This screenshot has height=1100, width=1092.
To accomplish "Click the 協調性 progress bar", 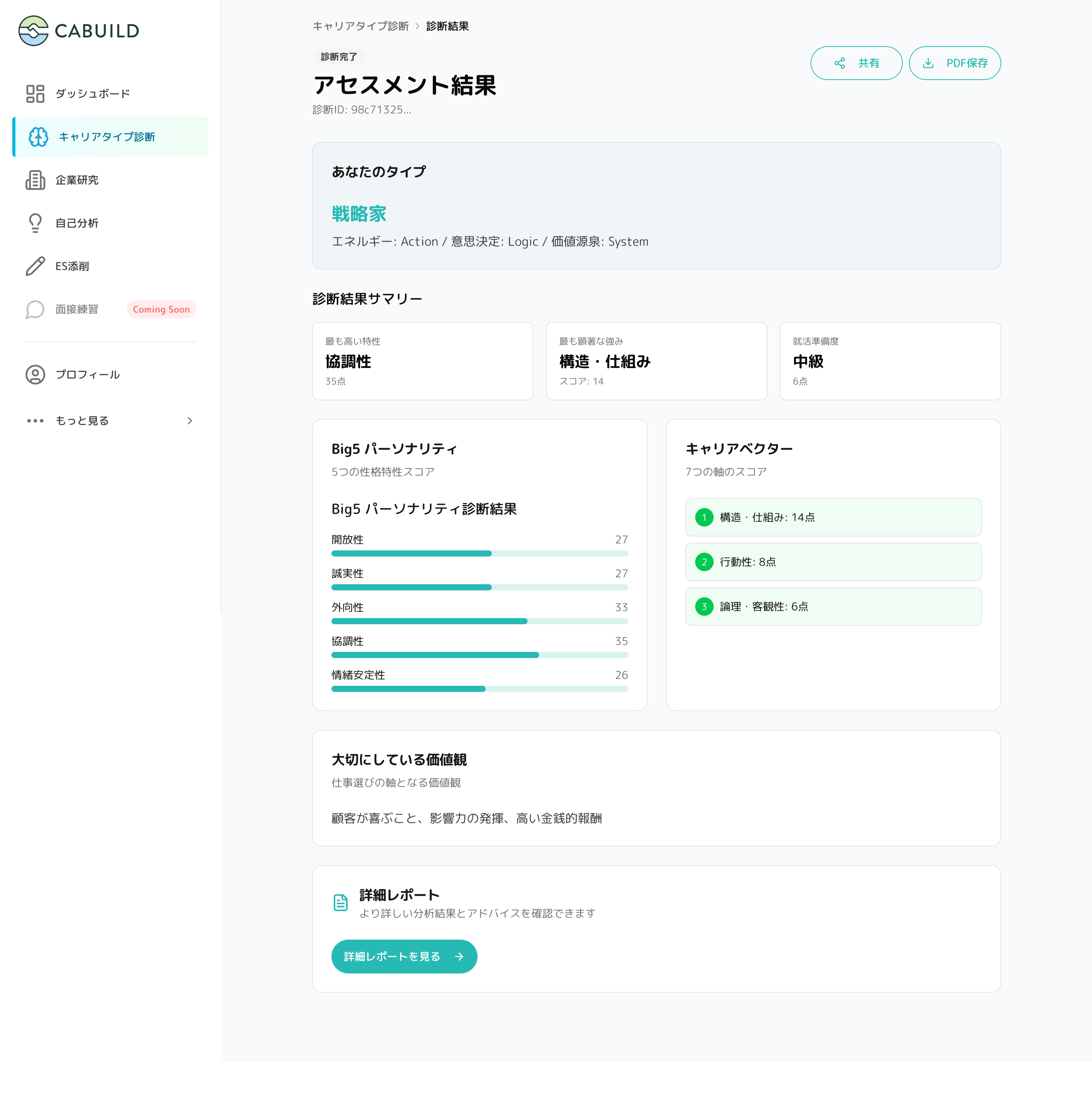I will coord(480,655).
